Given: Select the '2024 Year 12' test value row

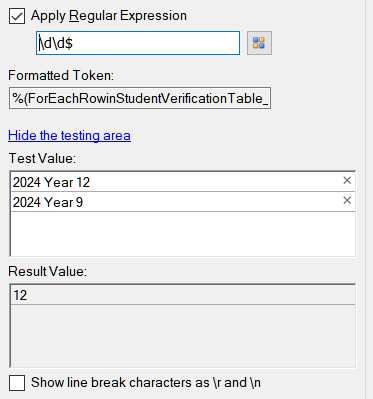Looking at the screenshot, I should pos(183,182).
